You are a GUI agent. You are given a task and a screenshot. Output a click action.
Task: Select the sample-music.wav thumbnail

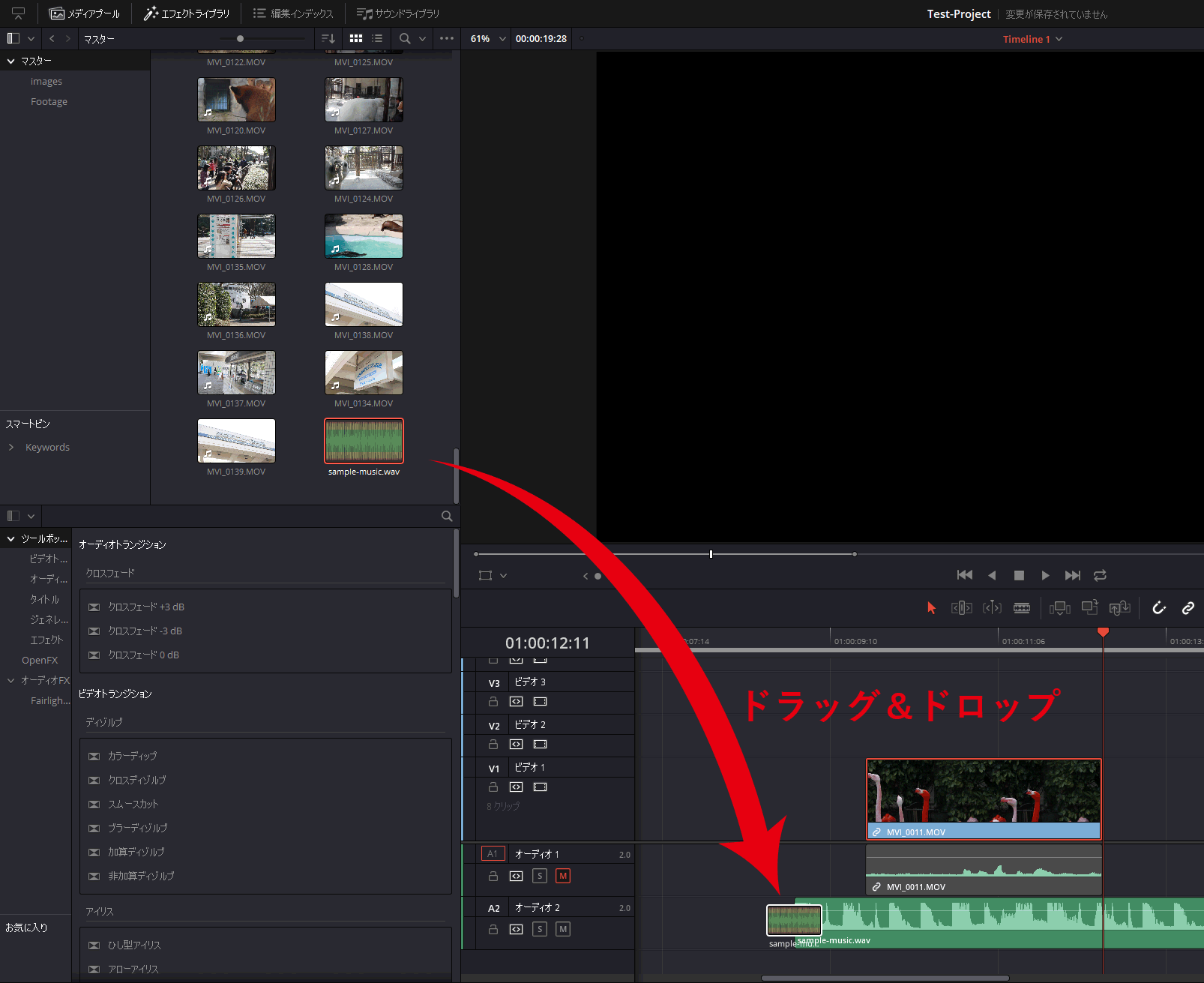pos(364,441)
